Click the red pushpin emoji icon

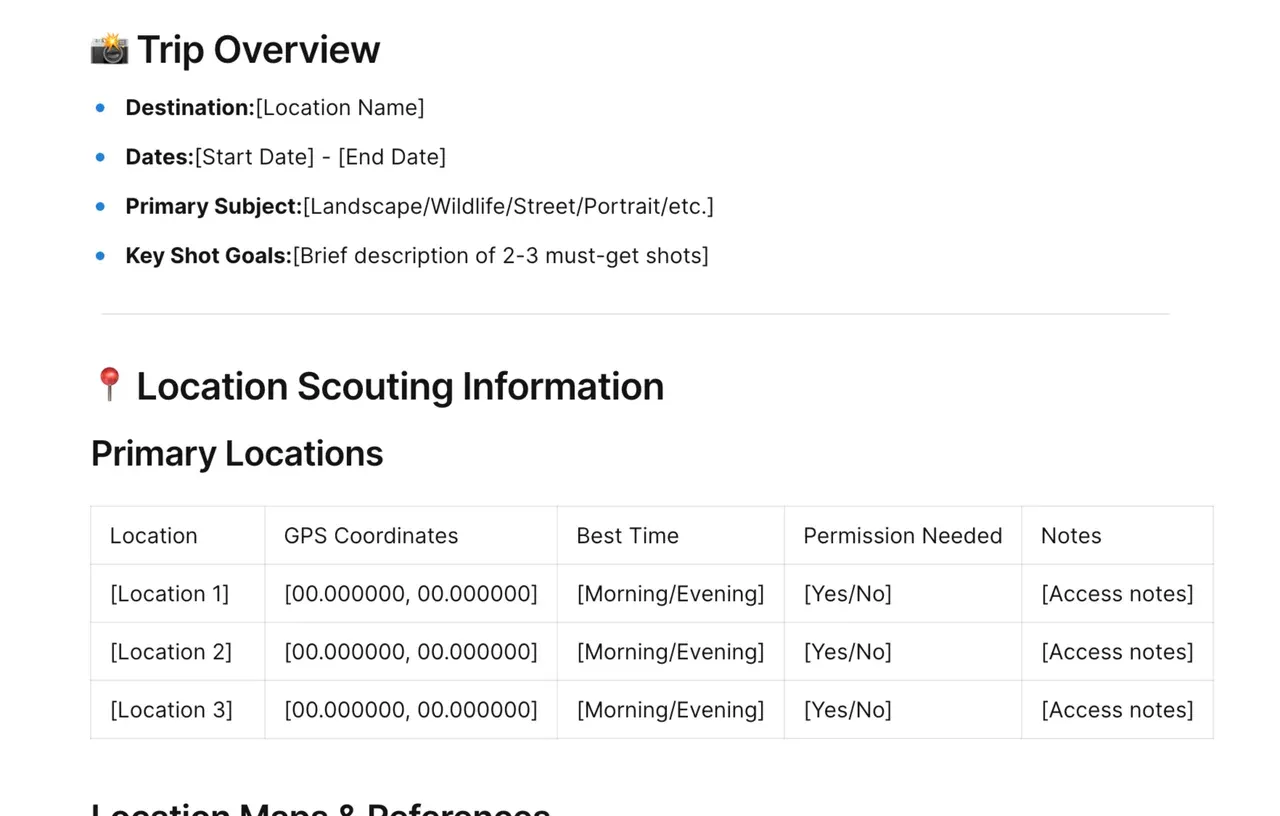(109, 385)
